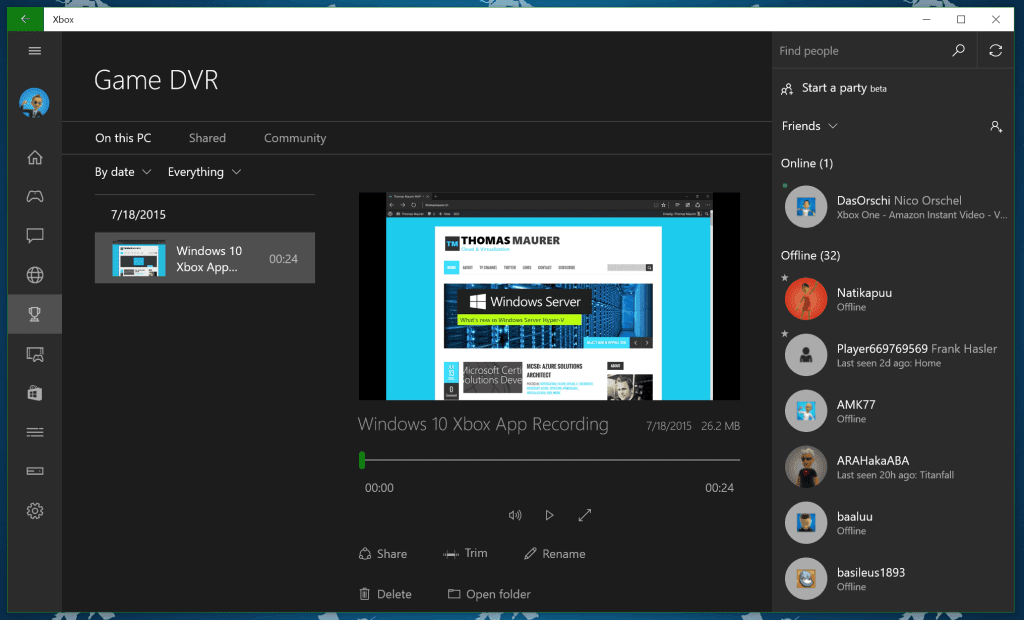
Task: Mute the recording volume
Action: click(x=515, y=515)
